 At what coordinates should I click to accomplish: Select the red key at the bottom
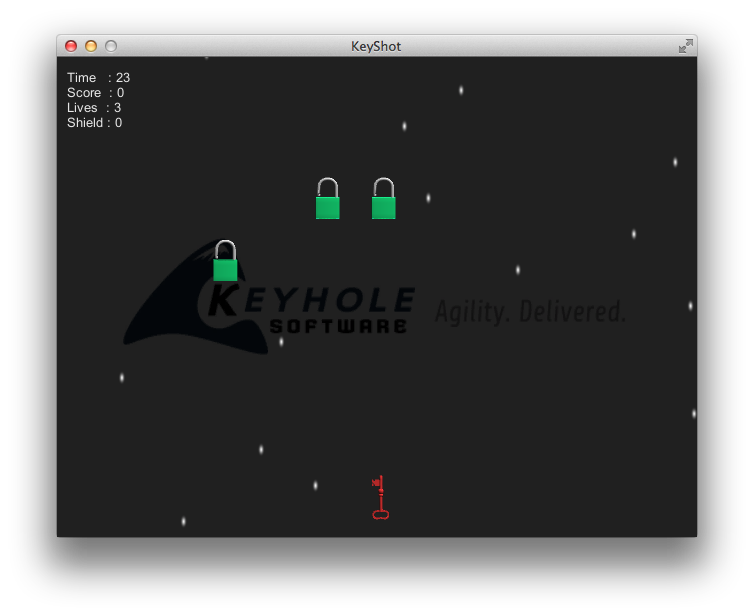point(379,498)
